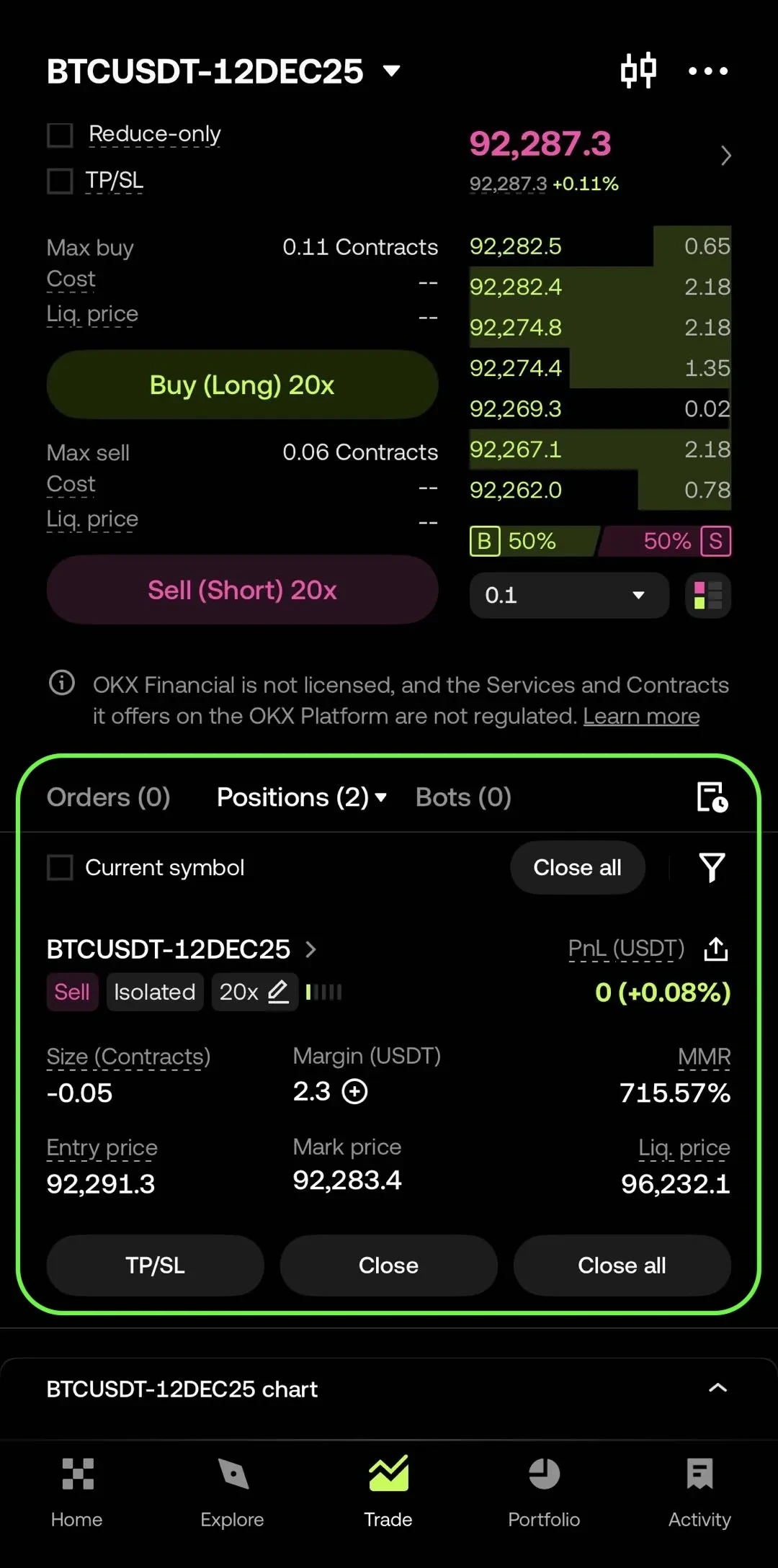The image size is (778, 1568).
Task: Share the position PnL
Action: click(x=715, y=949)
